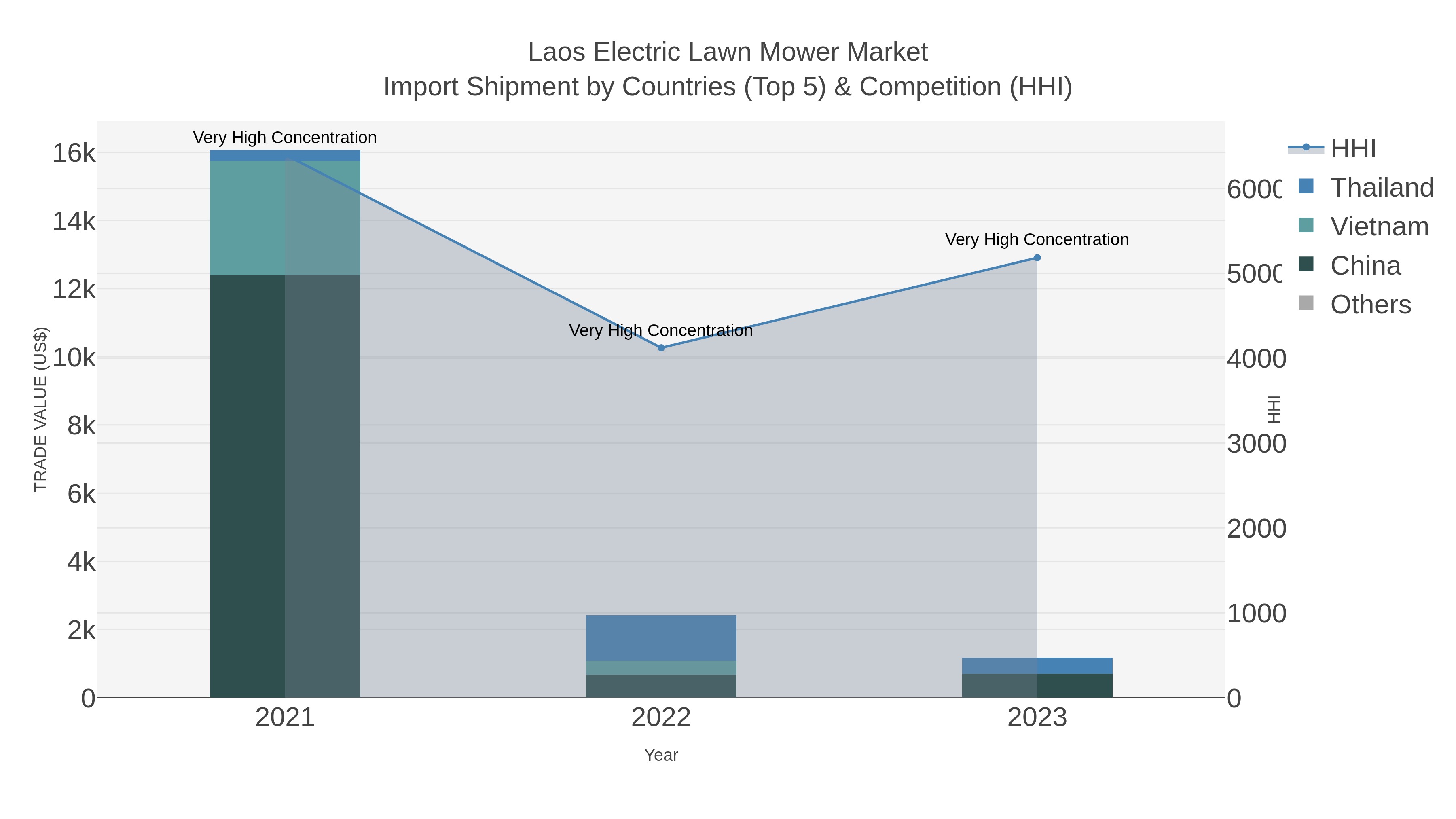1456x819 pixels.
Task: Click the 'Laos Electric Lawn Mower Market' title
Action: pos(728,52)
